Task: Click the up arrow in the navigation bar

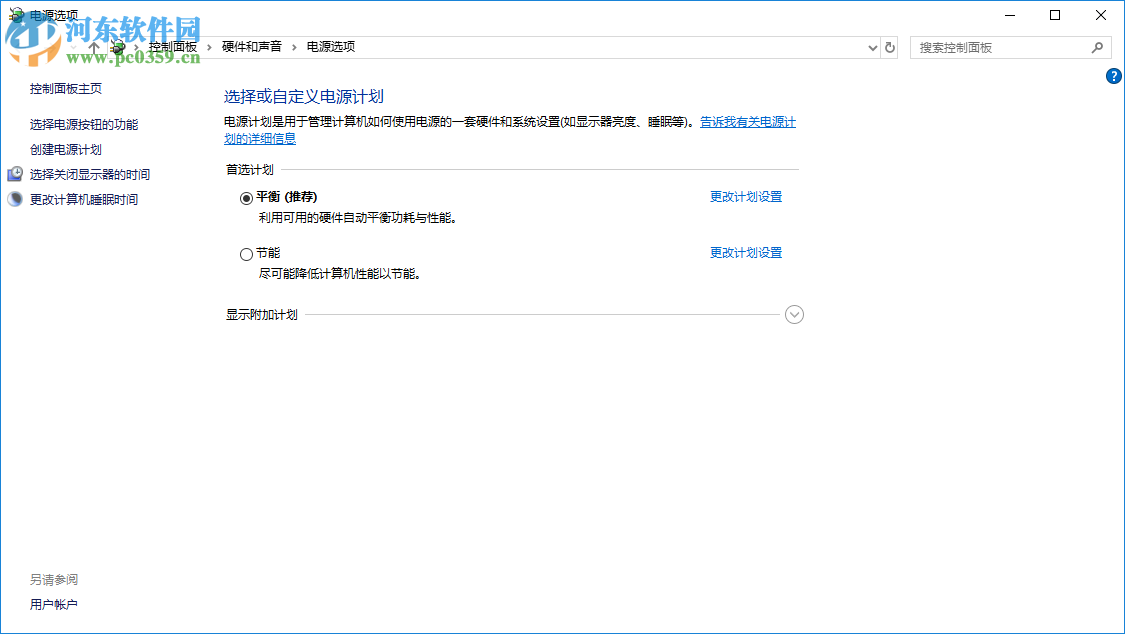Action: click(93, 46)
